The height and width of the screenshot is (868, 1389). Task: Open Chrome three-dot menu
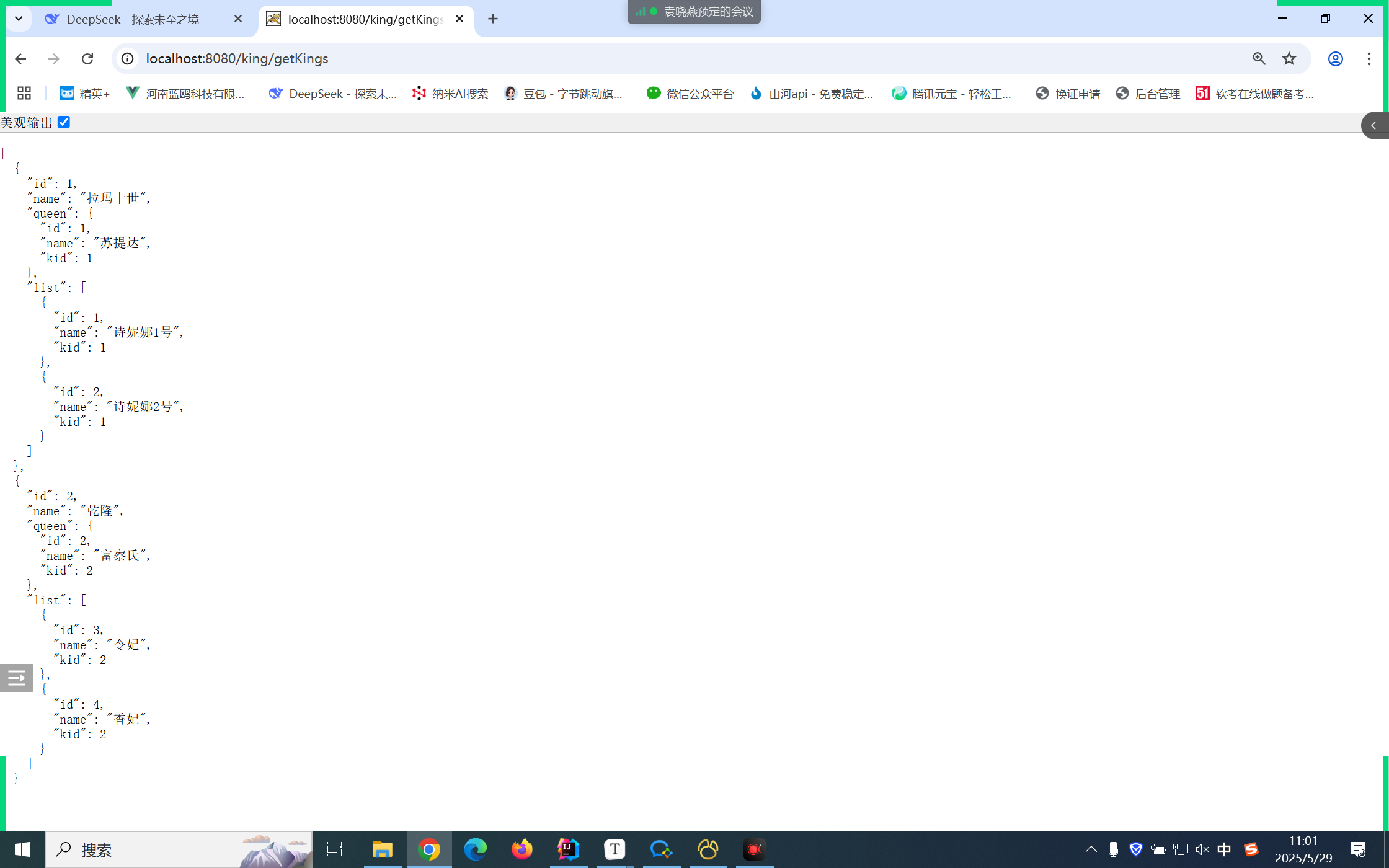pyautogui.click(x=1369, y=59)
